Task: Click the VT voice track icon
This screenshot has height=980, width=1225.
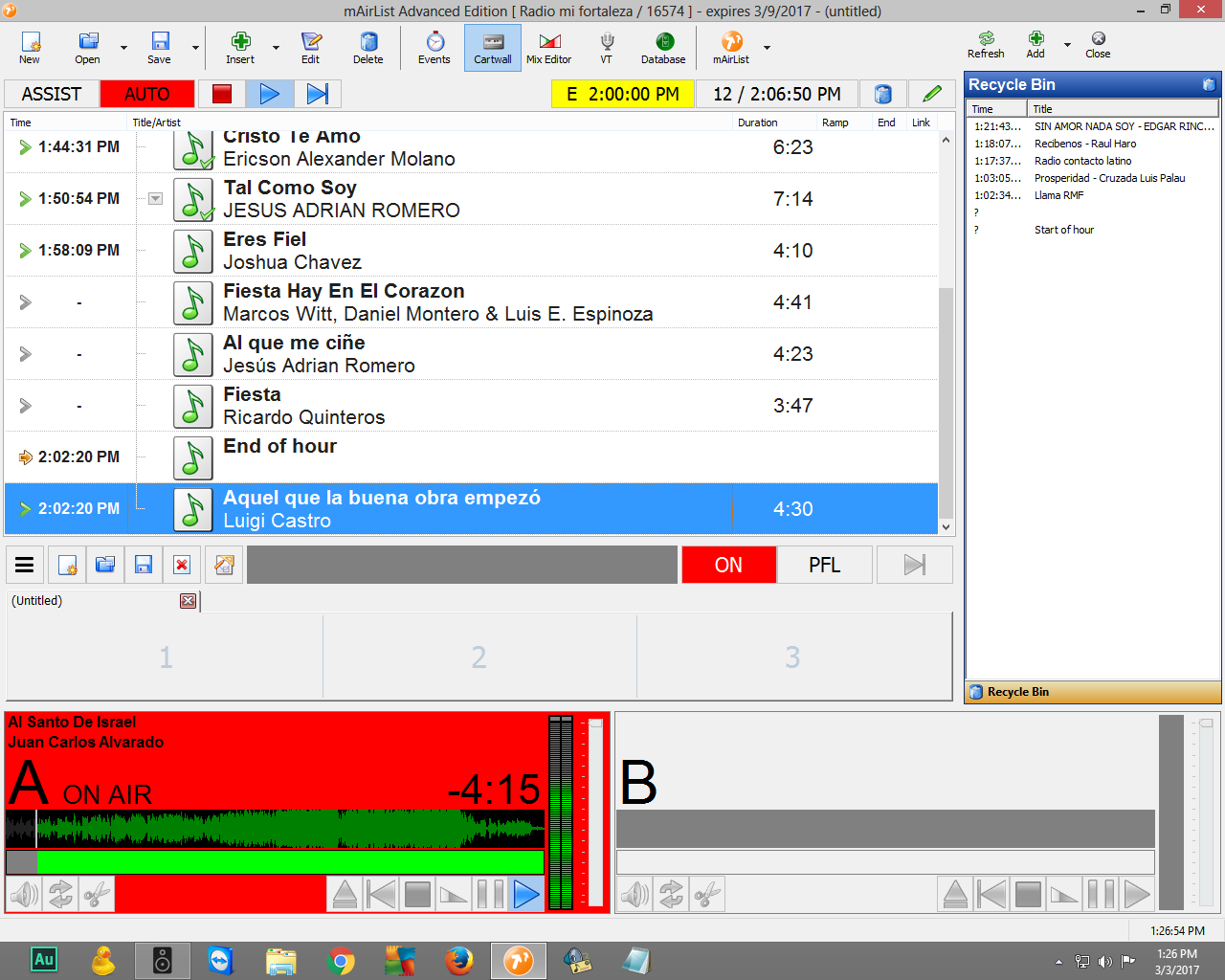Action: (607, 47)
